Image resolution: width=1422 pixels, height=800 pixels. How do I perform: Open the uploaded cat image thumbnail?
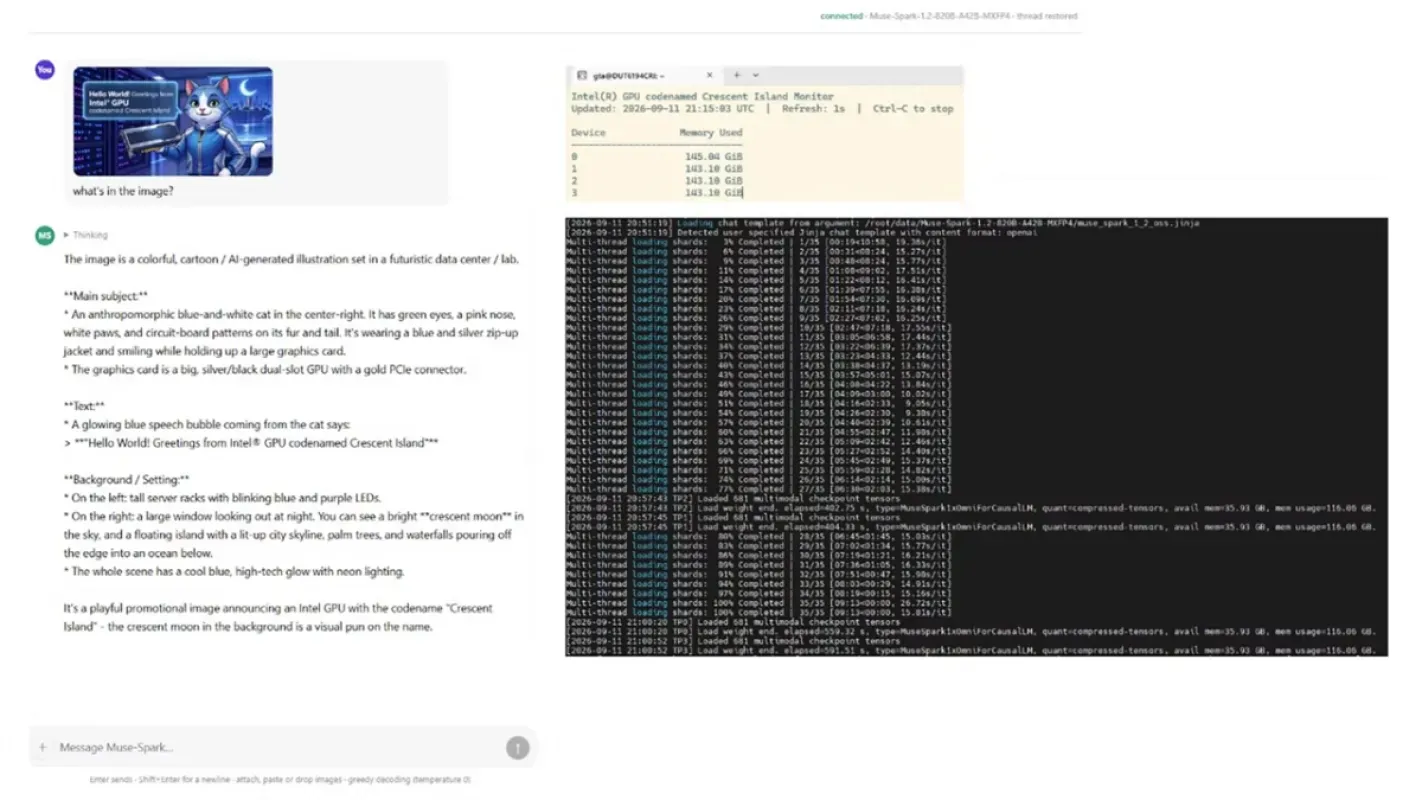[x=173, y=121]
